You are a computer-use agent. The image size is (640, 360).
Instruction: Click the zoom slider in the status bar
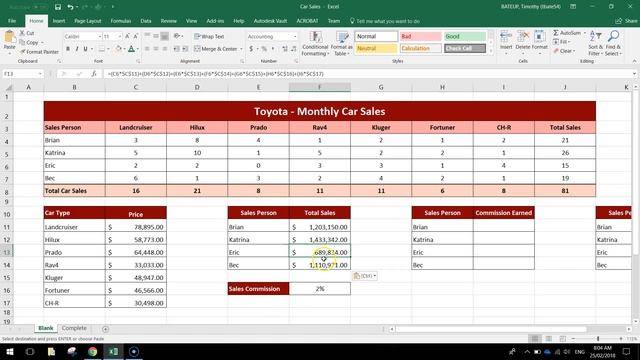click(598, 339)
